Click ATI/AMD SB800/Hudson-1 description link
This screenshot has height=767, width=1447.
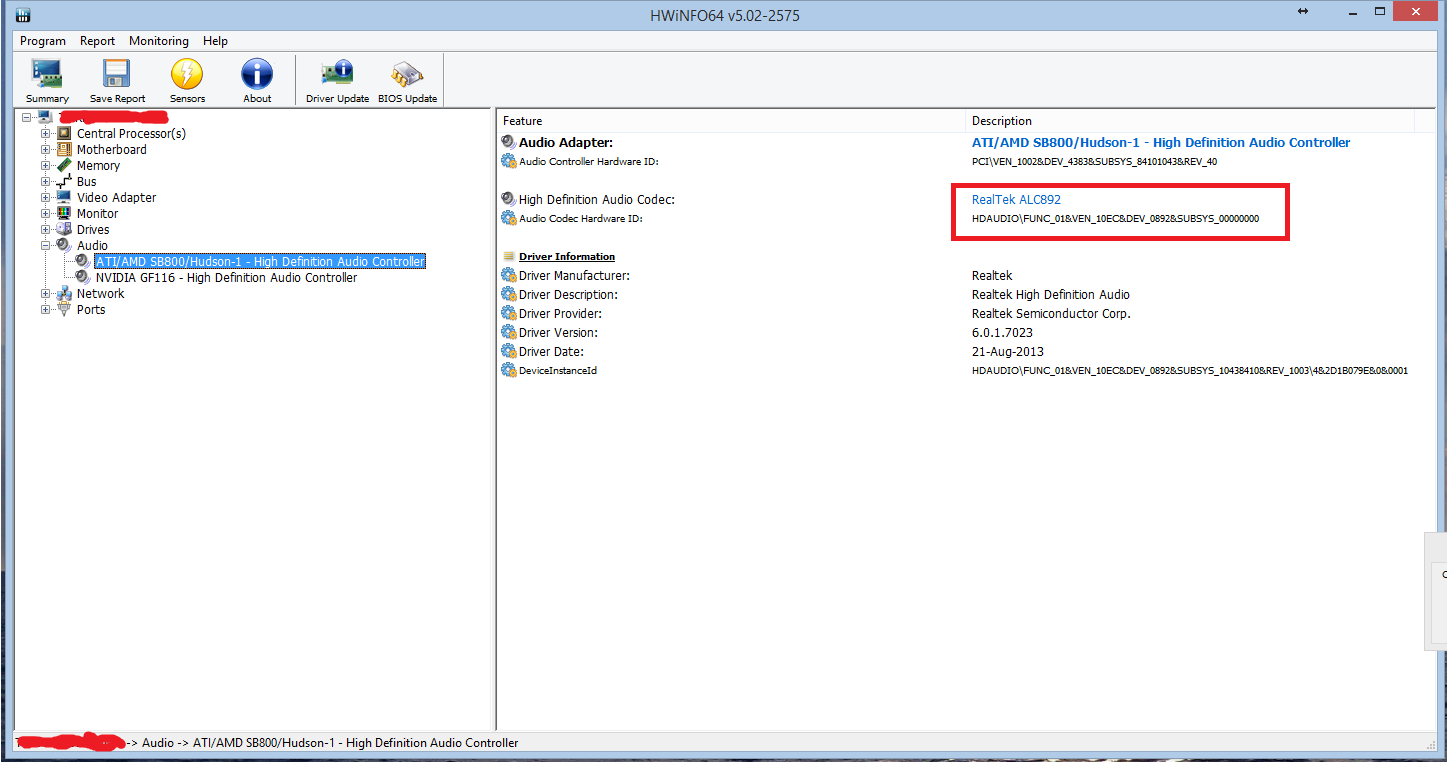(x=1161, y=142)
